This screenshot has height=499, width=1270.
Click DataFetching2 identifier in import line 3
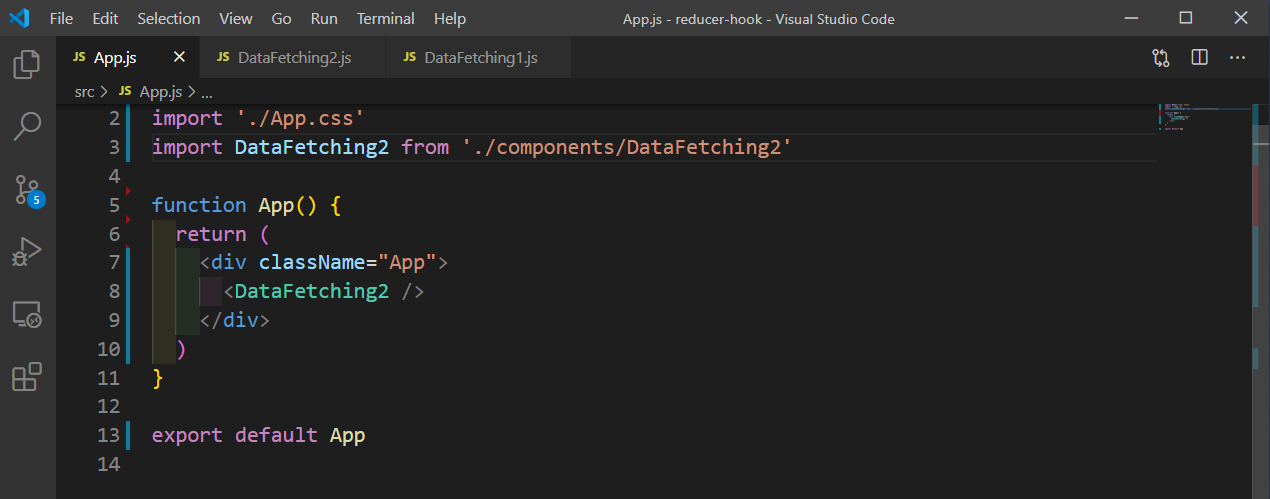[312, 147]
